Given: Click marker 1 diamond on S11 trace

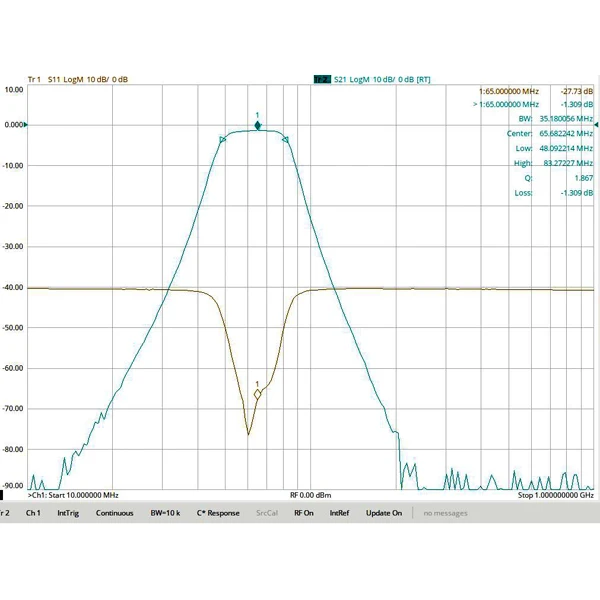Looking at the screenshot, I should click(258, 394).
